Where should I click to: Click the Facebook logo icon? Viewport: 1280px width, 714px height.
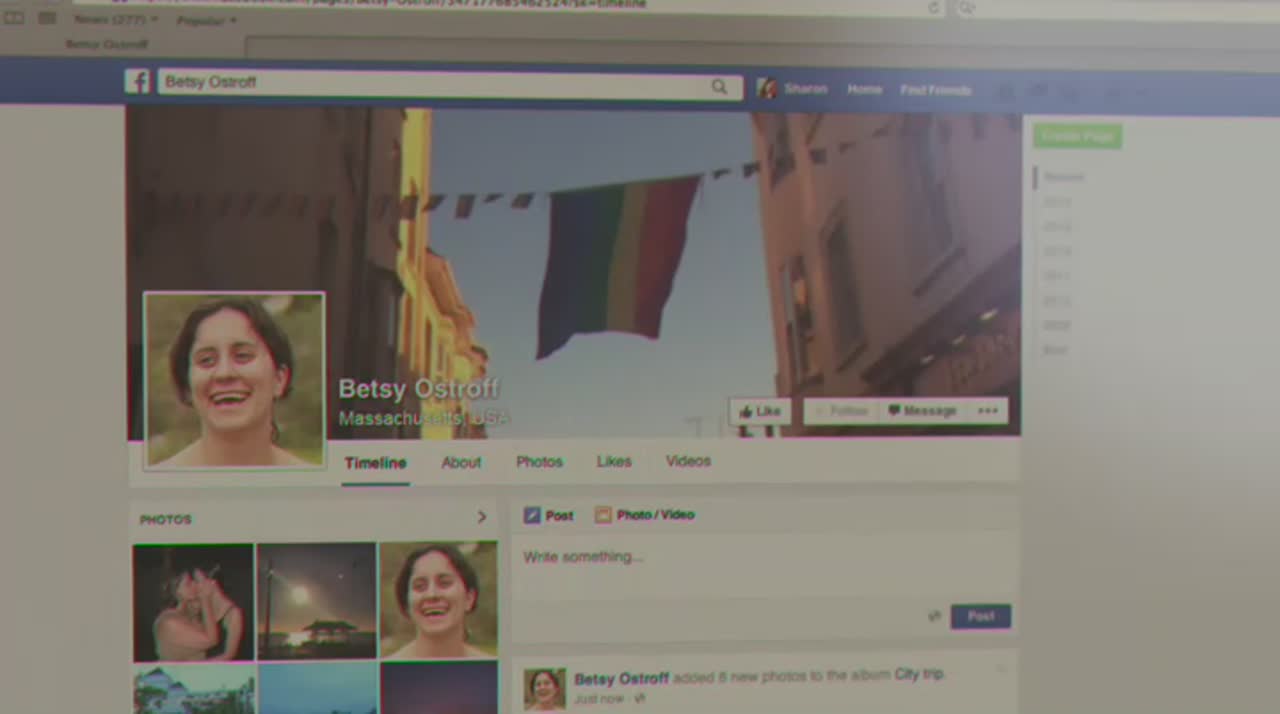tap(137, 82)
